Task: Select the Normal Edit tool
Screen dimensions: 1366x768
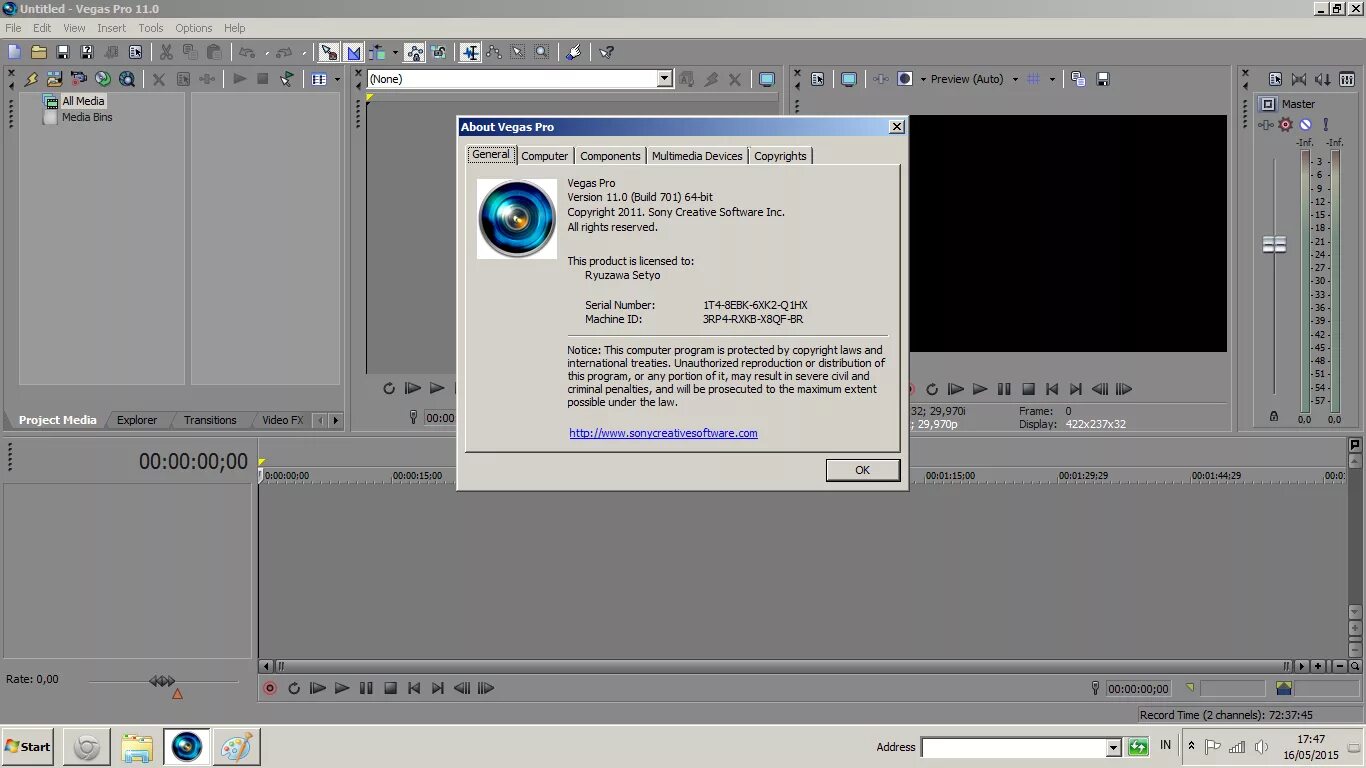Action: [470, 52]
